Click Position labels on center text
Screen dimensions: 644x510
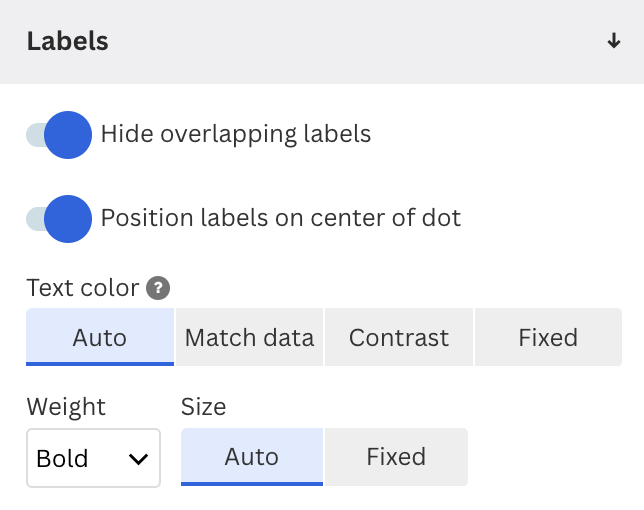pyautogui.click(x=281, y=218)
